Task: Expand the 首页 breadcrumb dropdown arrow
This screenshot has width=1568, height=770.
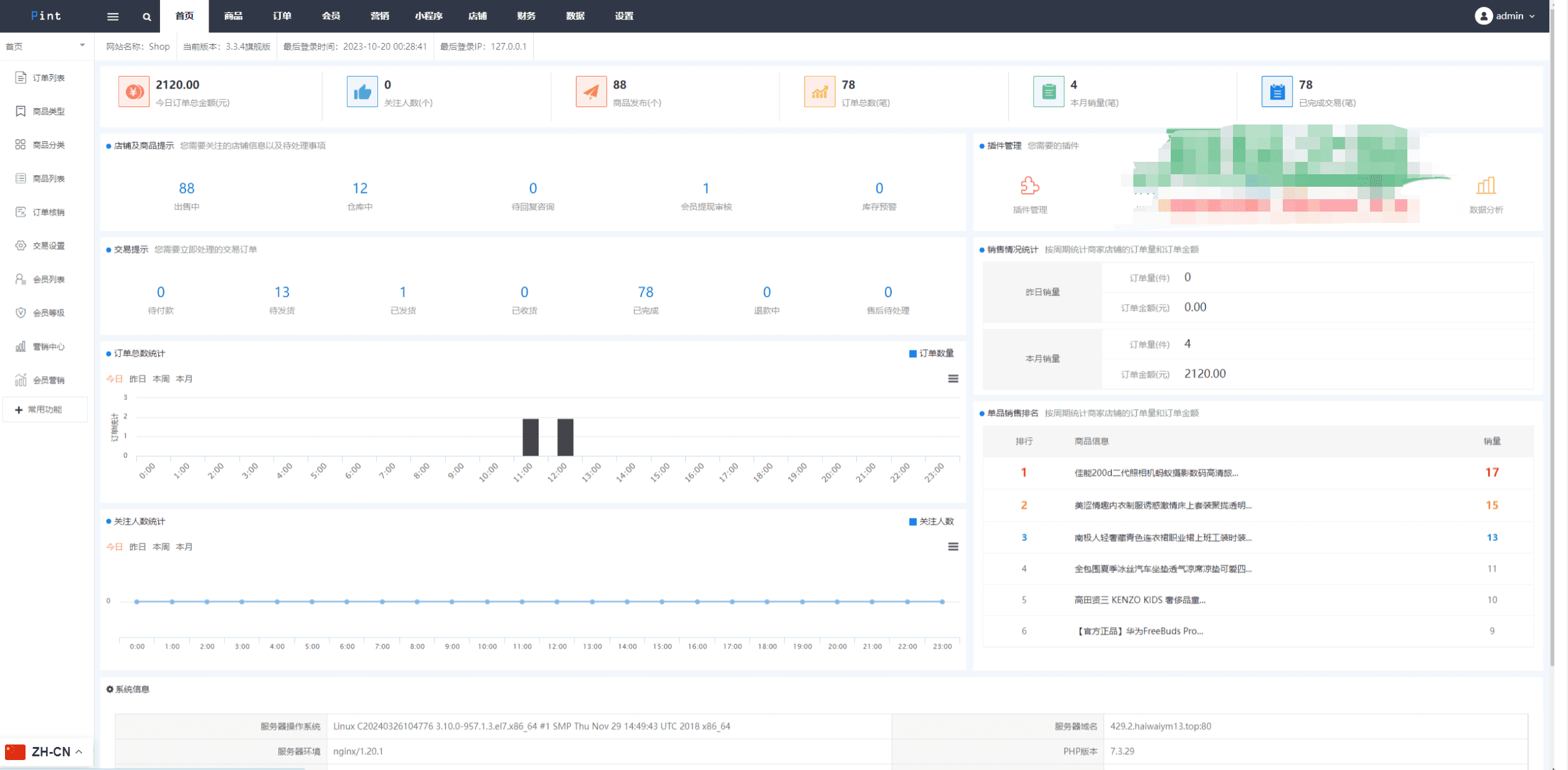Action: pos(82,46)
